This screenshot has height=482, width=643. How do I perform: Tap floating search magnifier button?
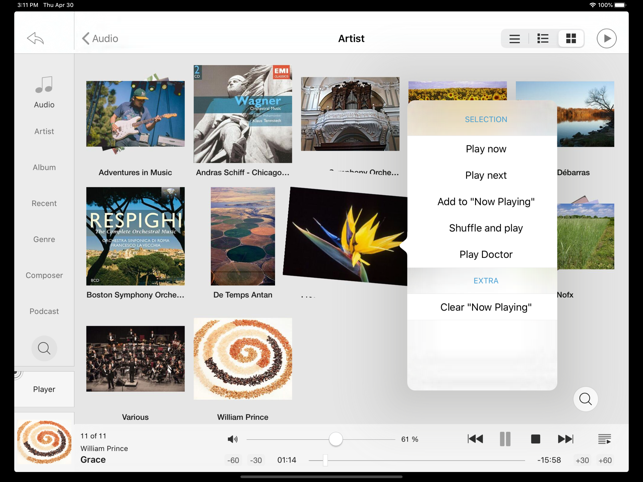click(585, 399)
